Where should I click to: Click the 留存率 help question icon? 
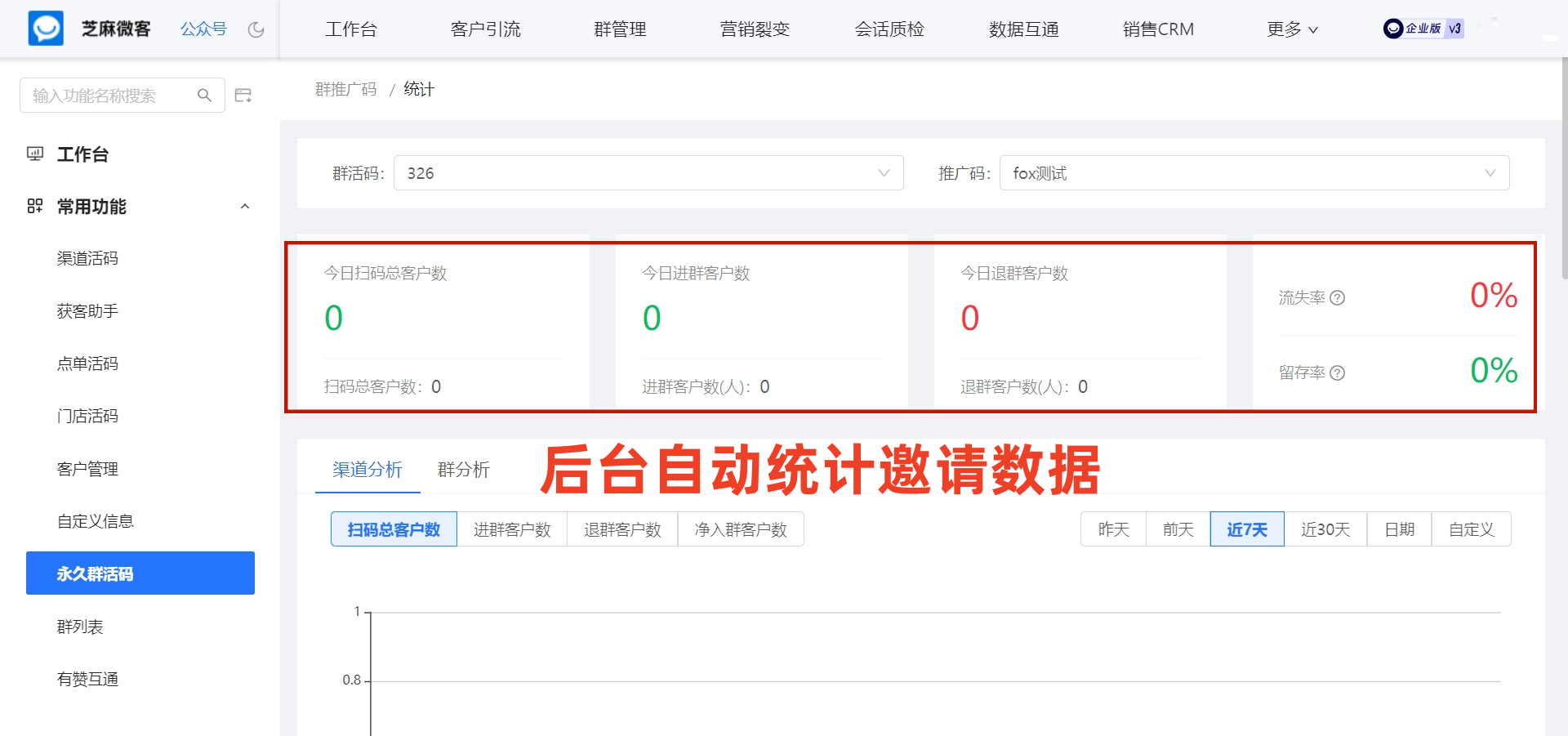click(x=1337, y=372)
